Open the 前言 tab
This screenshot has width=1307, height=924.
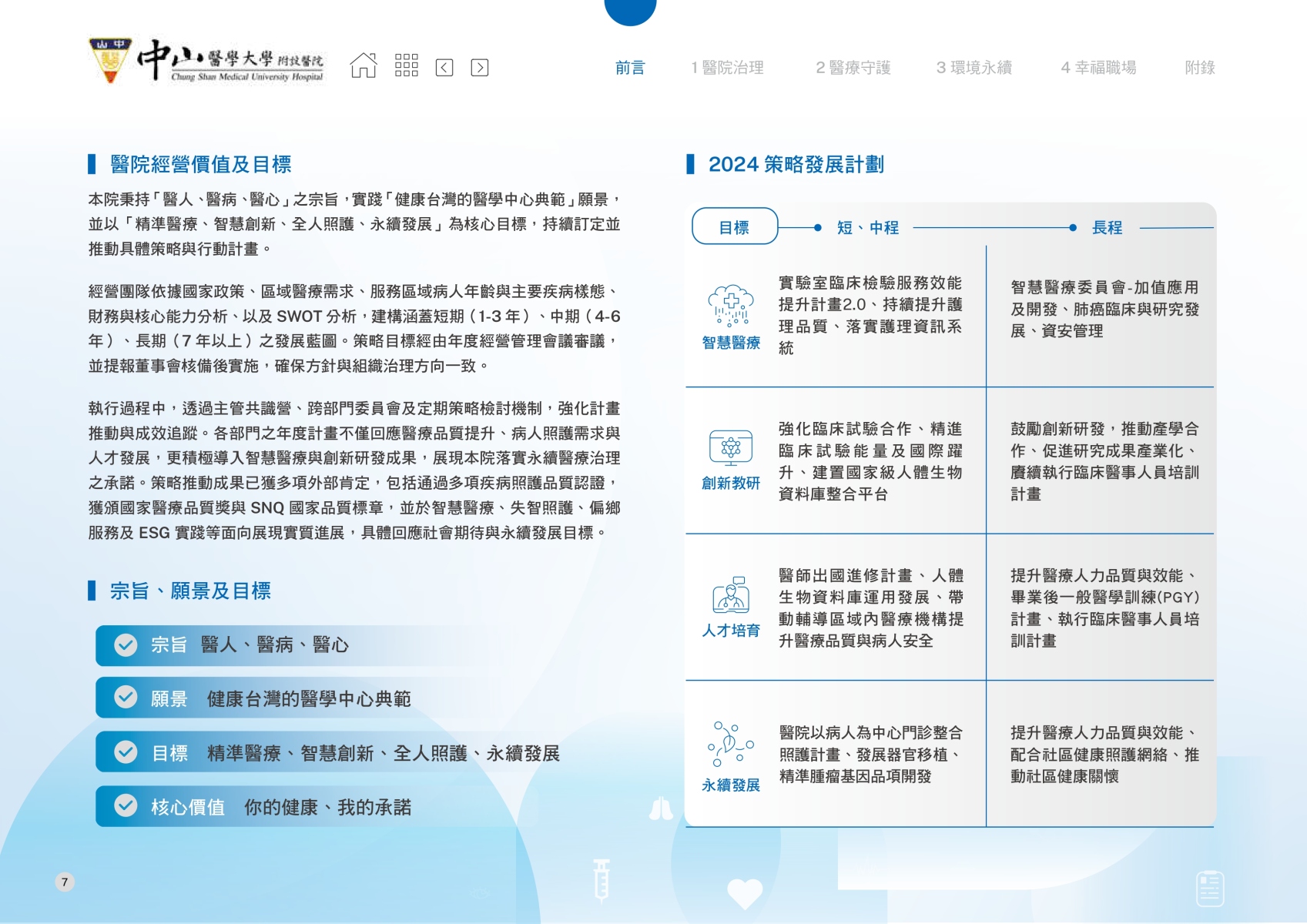(x=629, y=68)
